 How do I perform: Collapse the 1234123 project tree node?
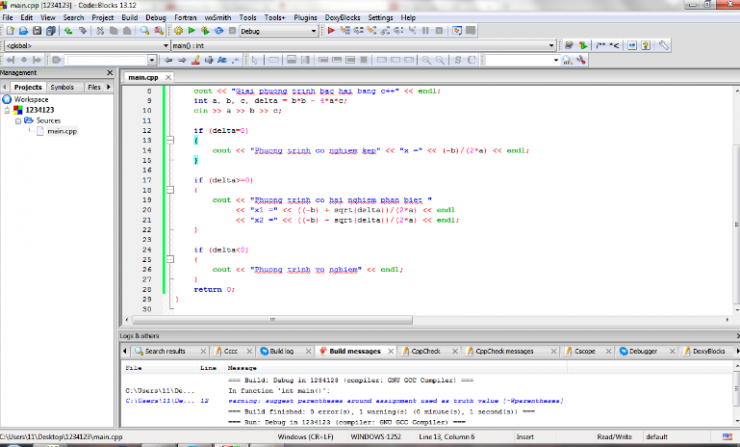pyautogui.click(x=8, y=110)
